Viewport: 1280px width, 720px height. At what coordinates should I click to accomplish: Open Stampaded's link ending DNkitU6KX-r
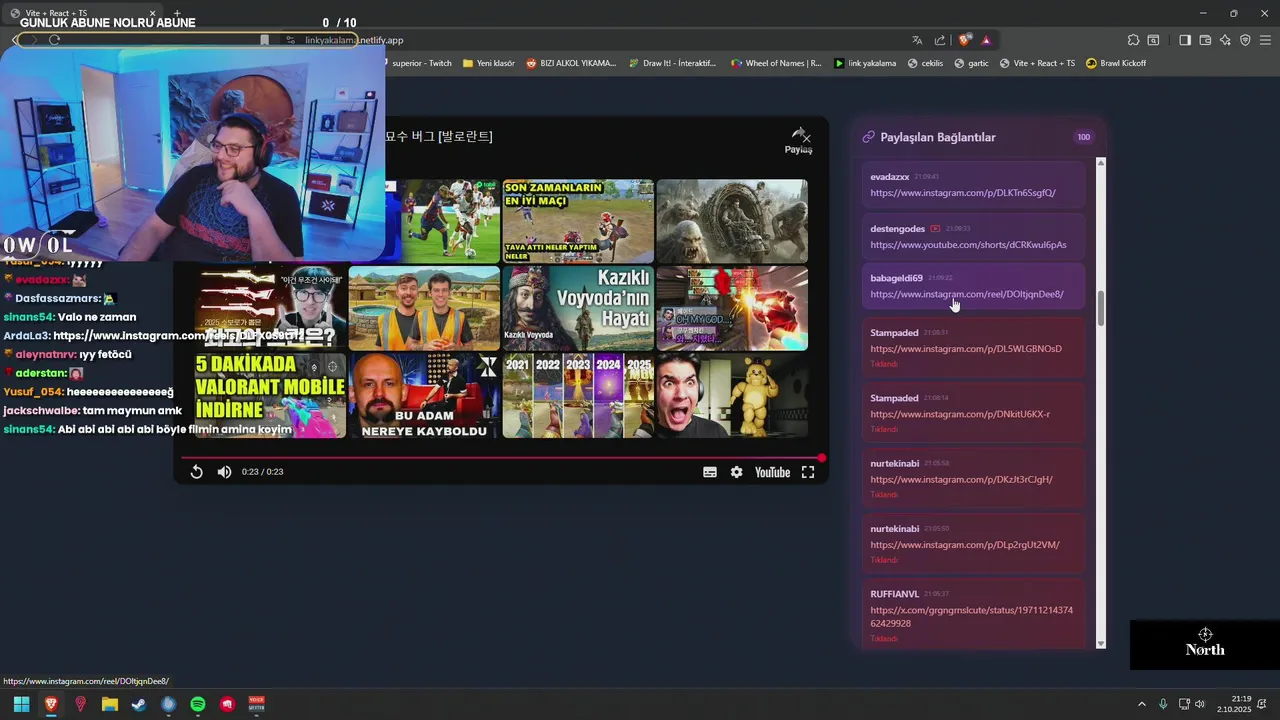pos(960,414)
